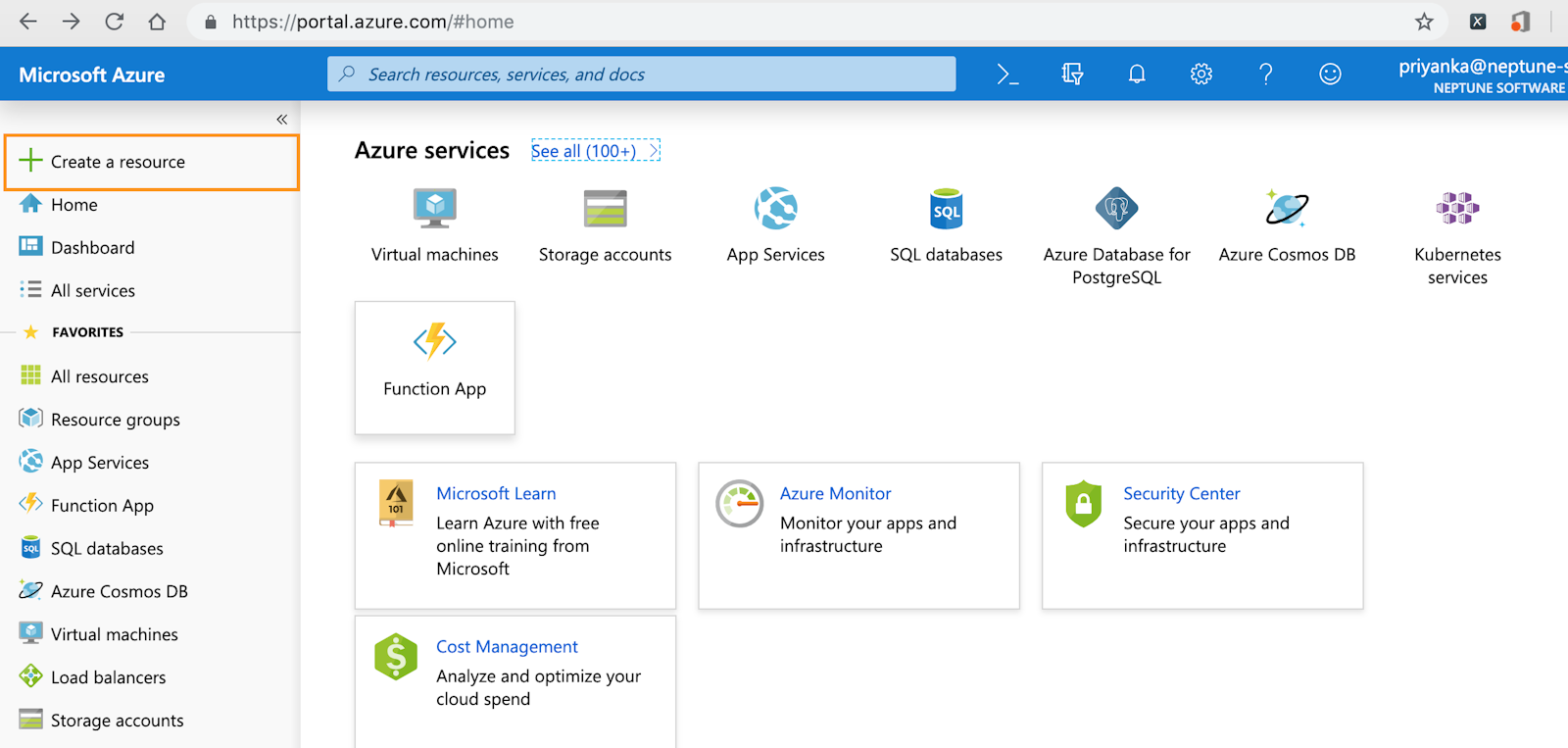Go to Dashboard in sidebar

click(92, 248)
